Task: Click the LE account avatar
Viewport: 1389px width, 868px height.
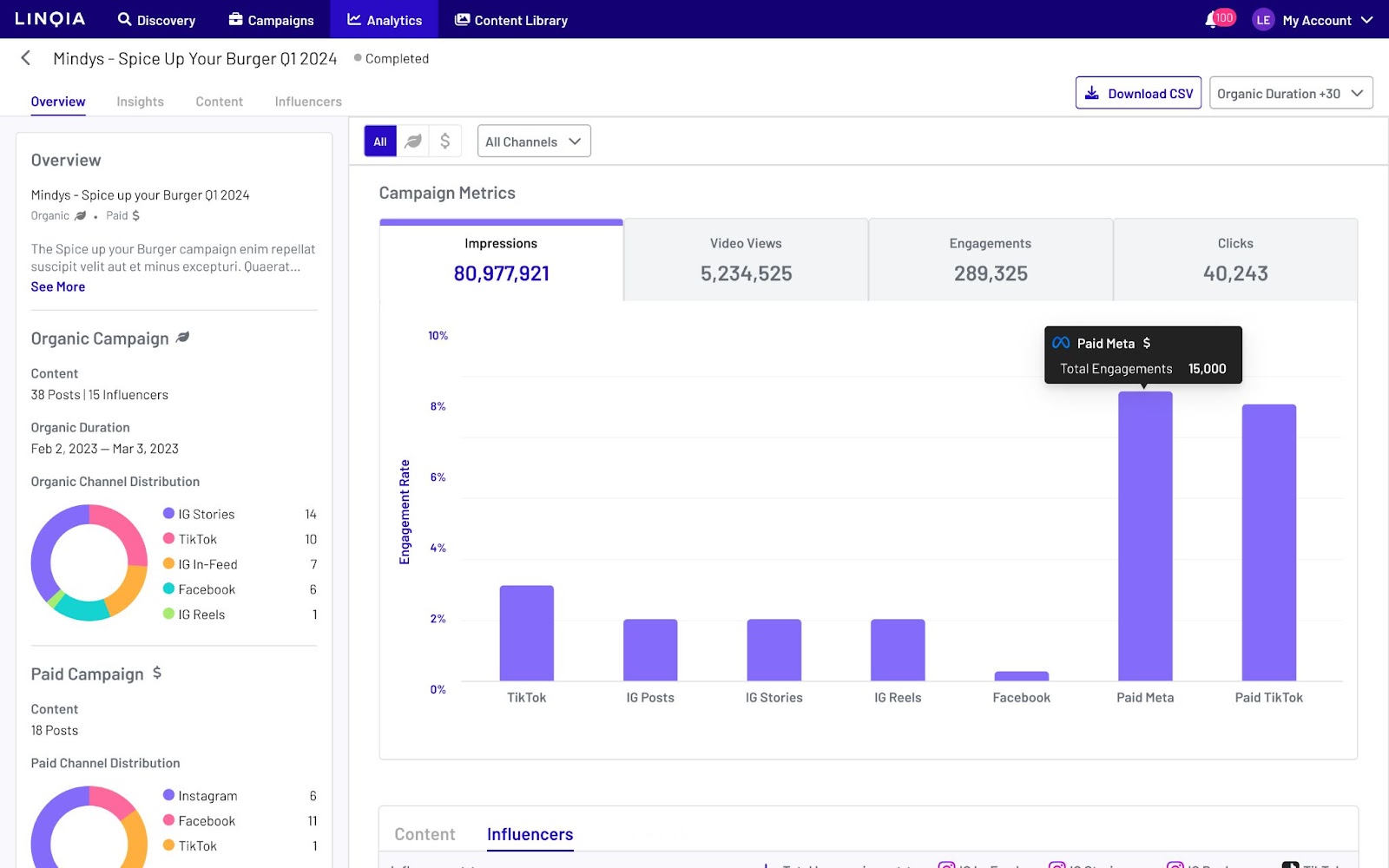Action: coord(1263,20)
